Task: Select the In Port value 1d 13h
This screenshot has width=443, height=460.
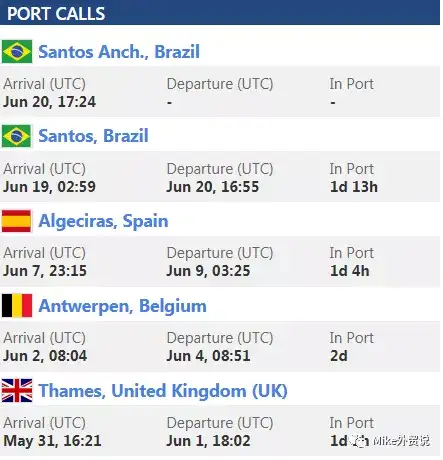Action: click(x=354, y=187)
